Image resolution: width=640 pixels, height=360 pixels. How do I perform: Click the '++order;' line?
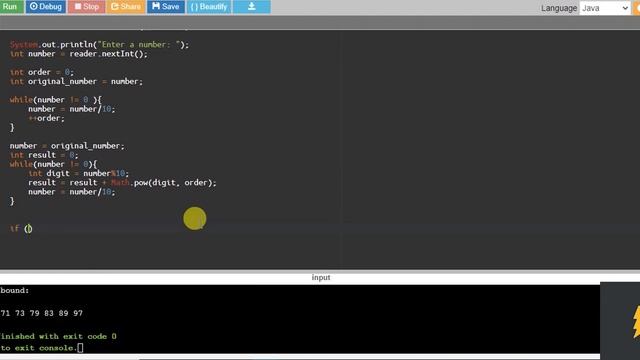click(x=46, y=118)
